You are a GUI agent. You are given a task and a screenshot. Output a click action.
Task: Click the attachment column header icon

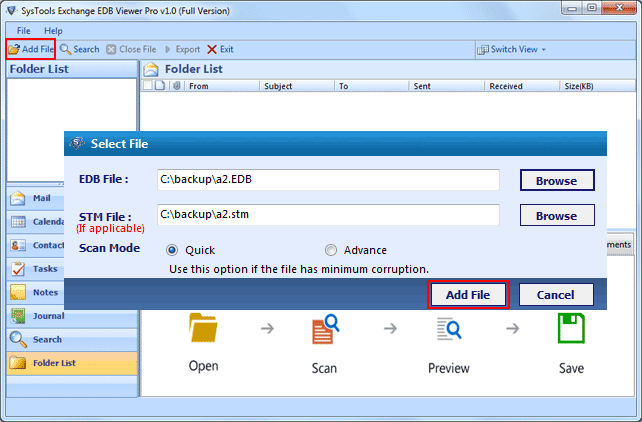[x=177, y=86]
